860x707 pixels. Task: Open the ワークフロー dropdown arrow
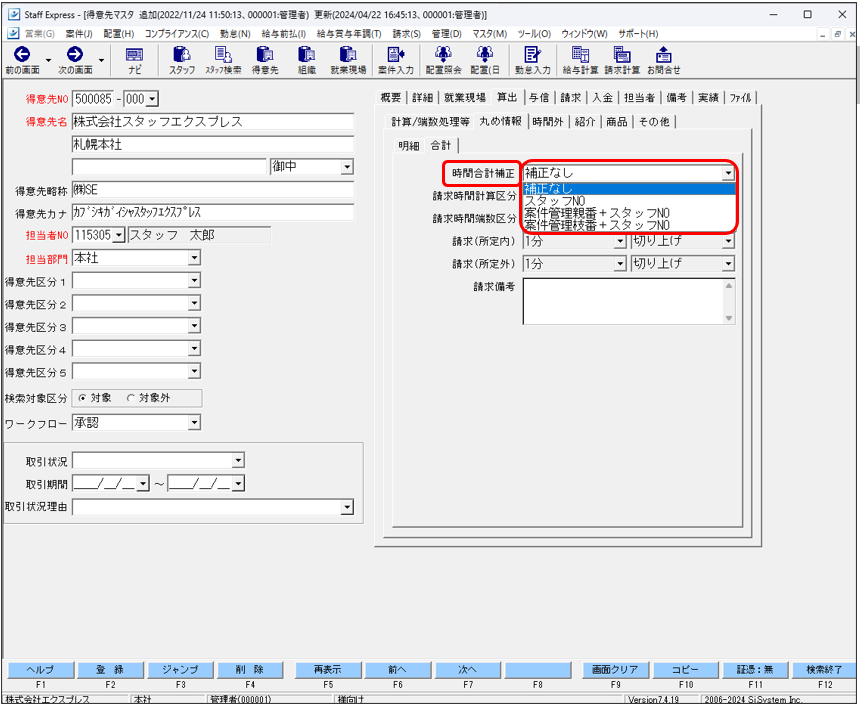click(x=194, y=423)
